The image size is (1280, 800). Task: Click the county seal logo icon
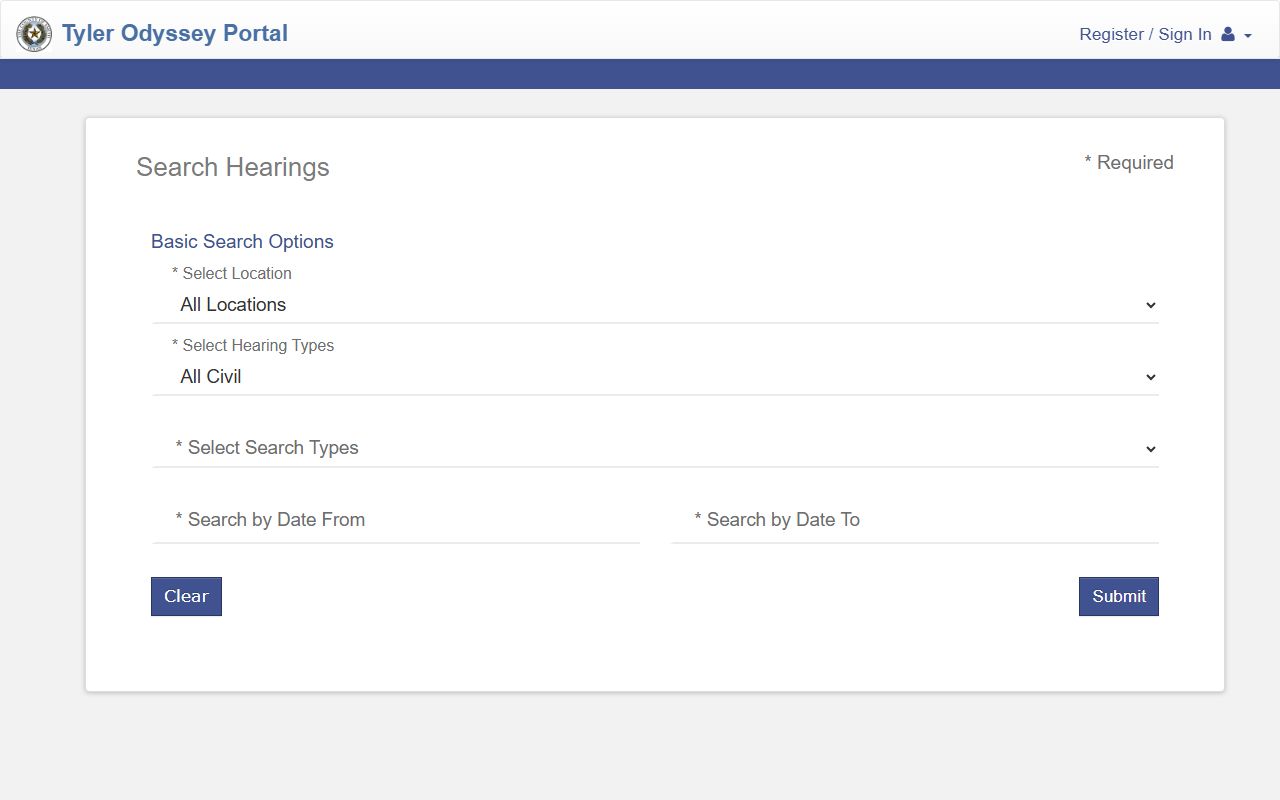point(34,34)
